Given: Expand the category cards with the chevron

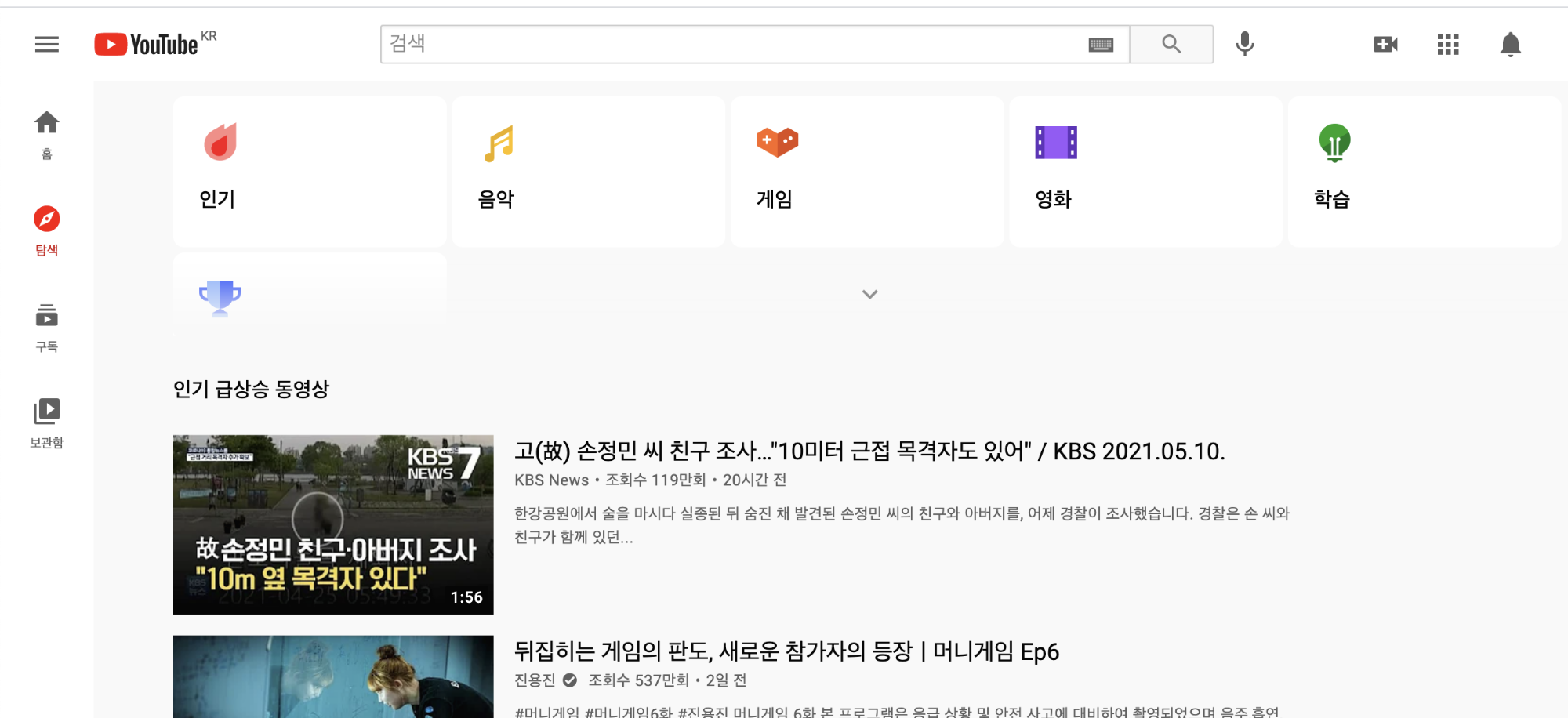Looking at the screenshot, I should 869,295.
